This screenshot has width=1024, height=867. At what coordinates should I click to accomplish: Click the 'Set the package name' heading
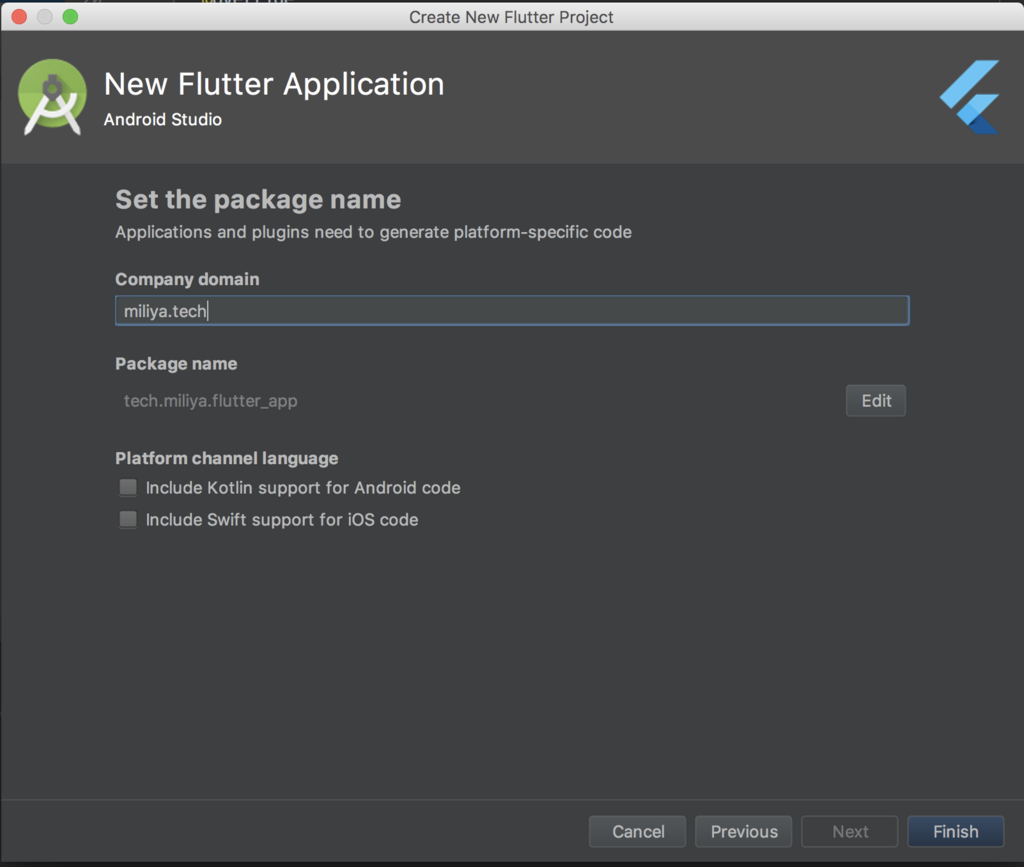coord(258,200)
